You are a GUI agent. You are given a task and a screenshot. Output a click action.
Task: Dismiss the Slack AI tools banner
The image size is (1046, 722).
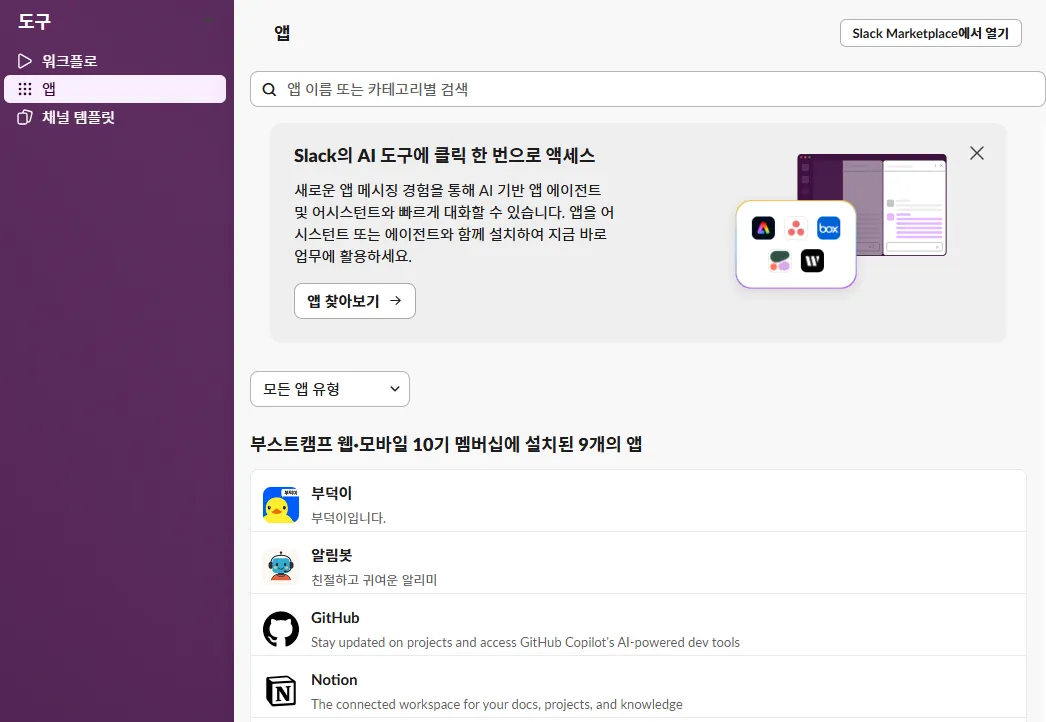[977, 153]
